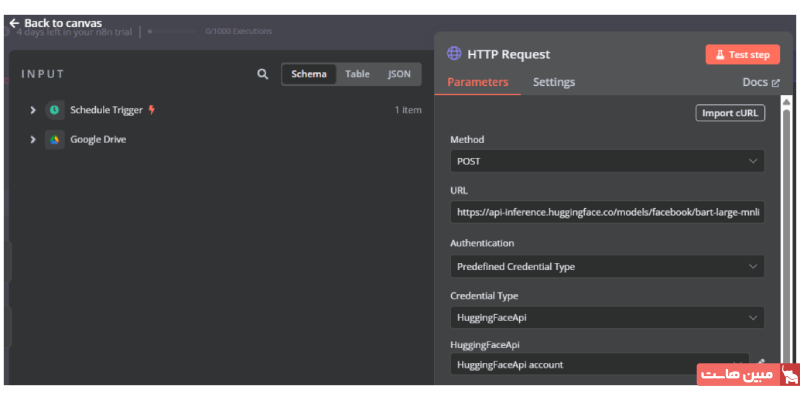Image resolution: width=800 pixels, height=400 pixels.
Task: Open the Authentication dropdown
Action: (607, 266)
